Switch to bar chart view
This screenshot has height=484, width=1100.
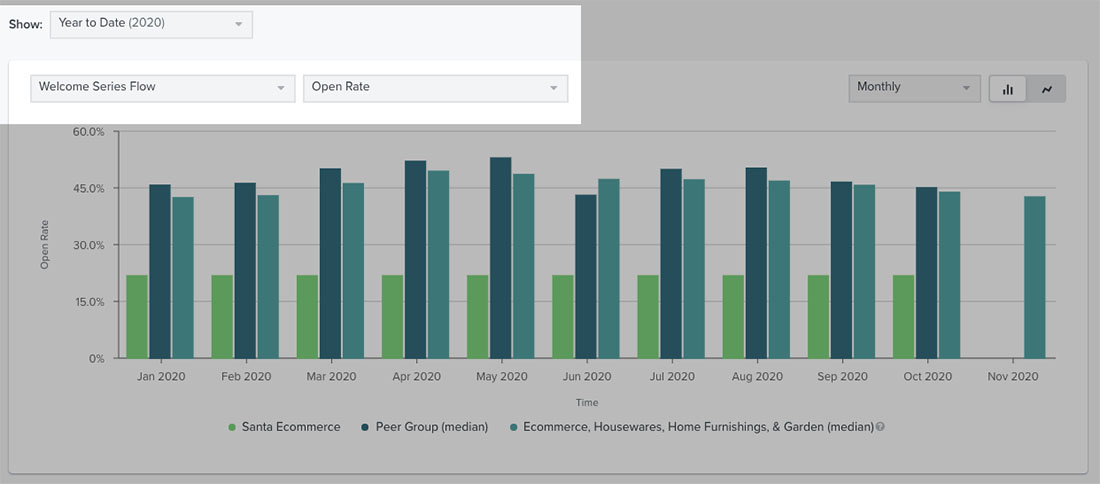pyautogui.click(x=1008, y=89)
